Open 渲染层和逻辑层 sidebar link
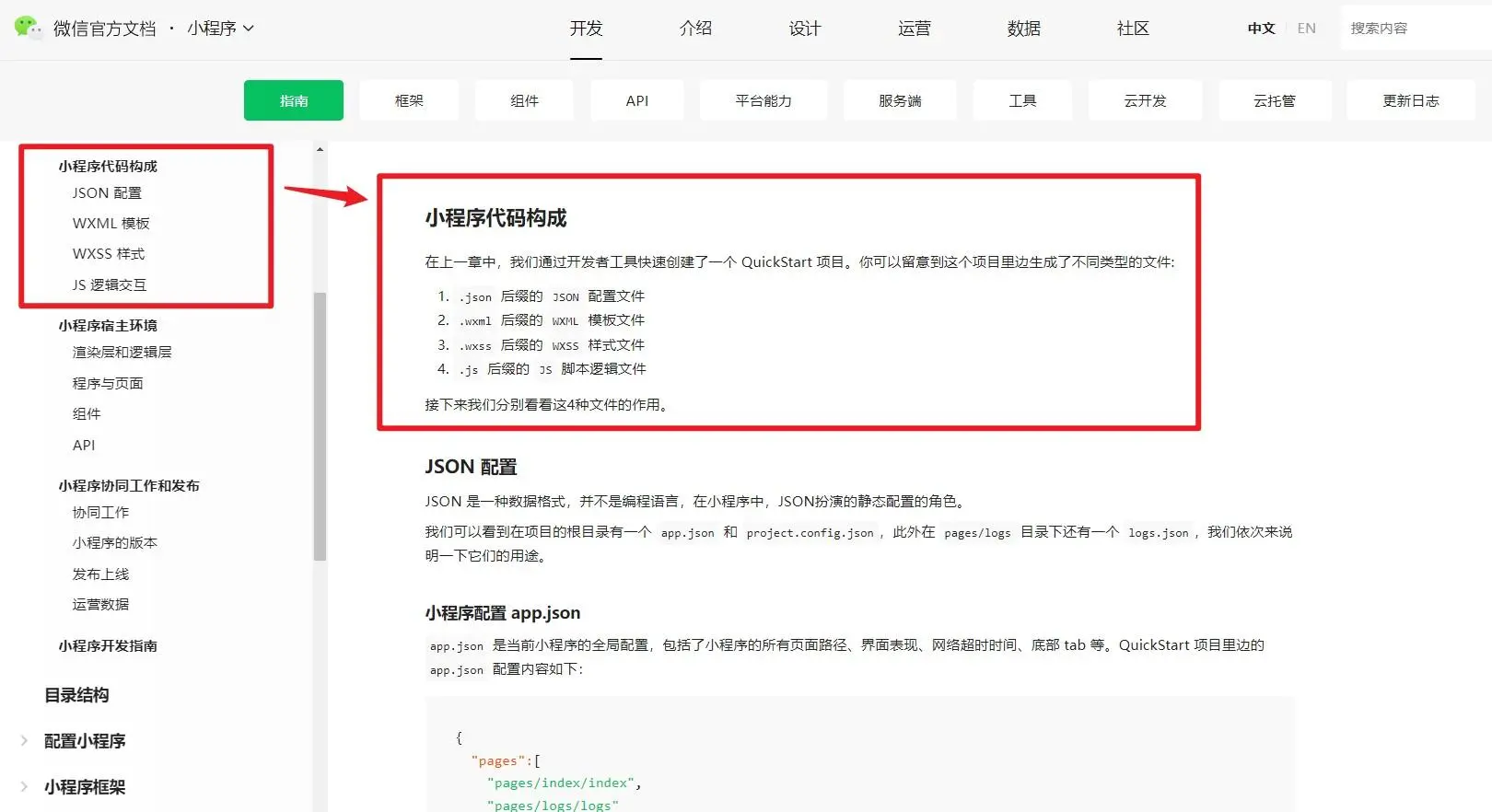 (122, 352)
